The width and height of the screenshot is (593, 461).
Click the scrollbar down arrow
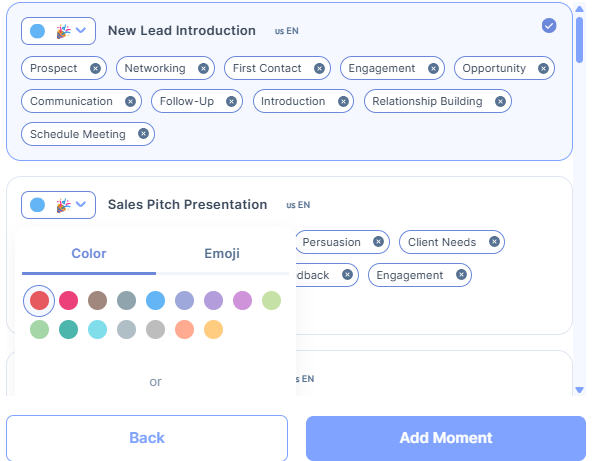(x=579, y=390)
